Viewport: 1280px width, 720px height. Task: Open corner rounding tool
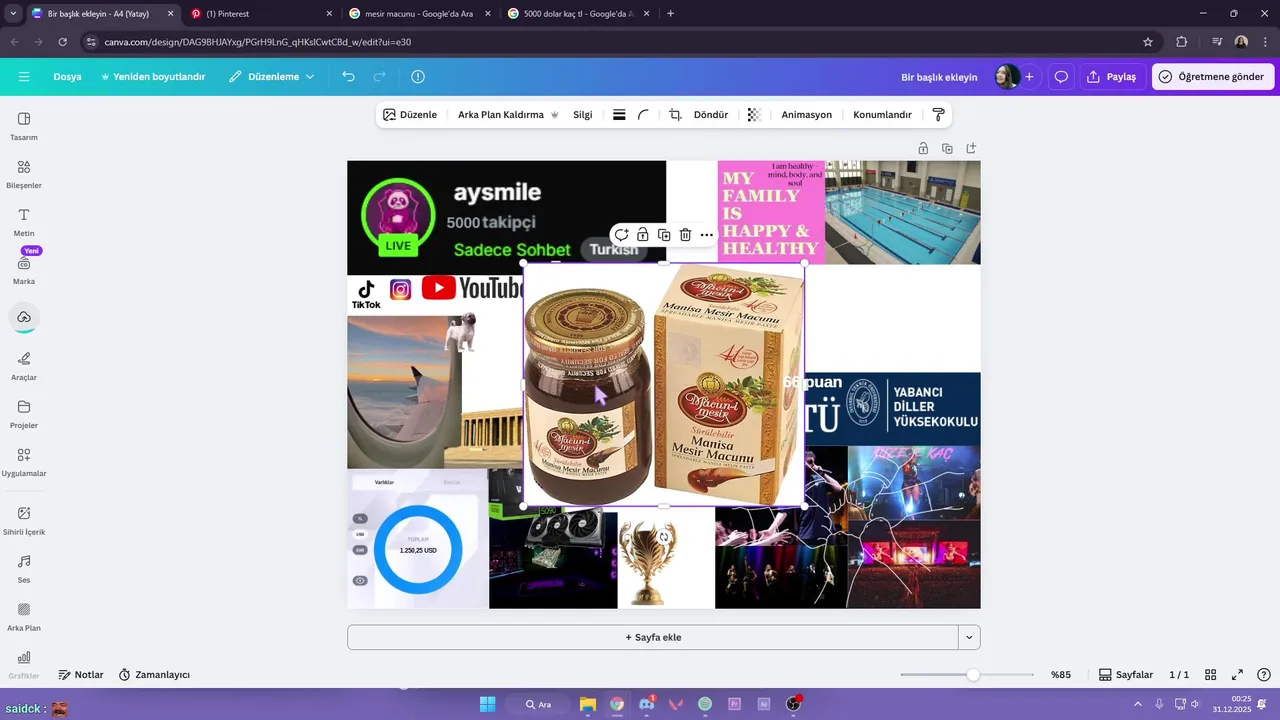[643, 115]
